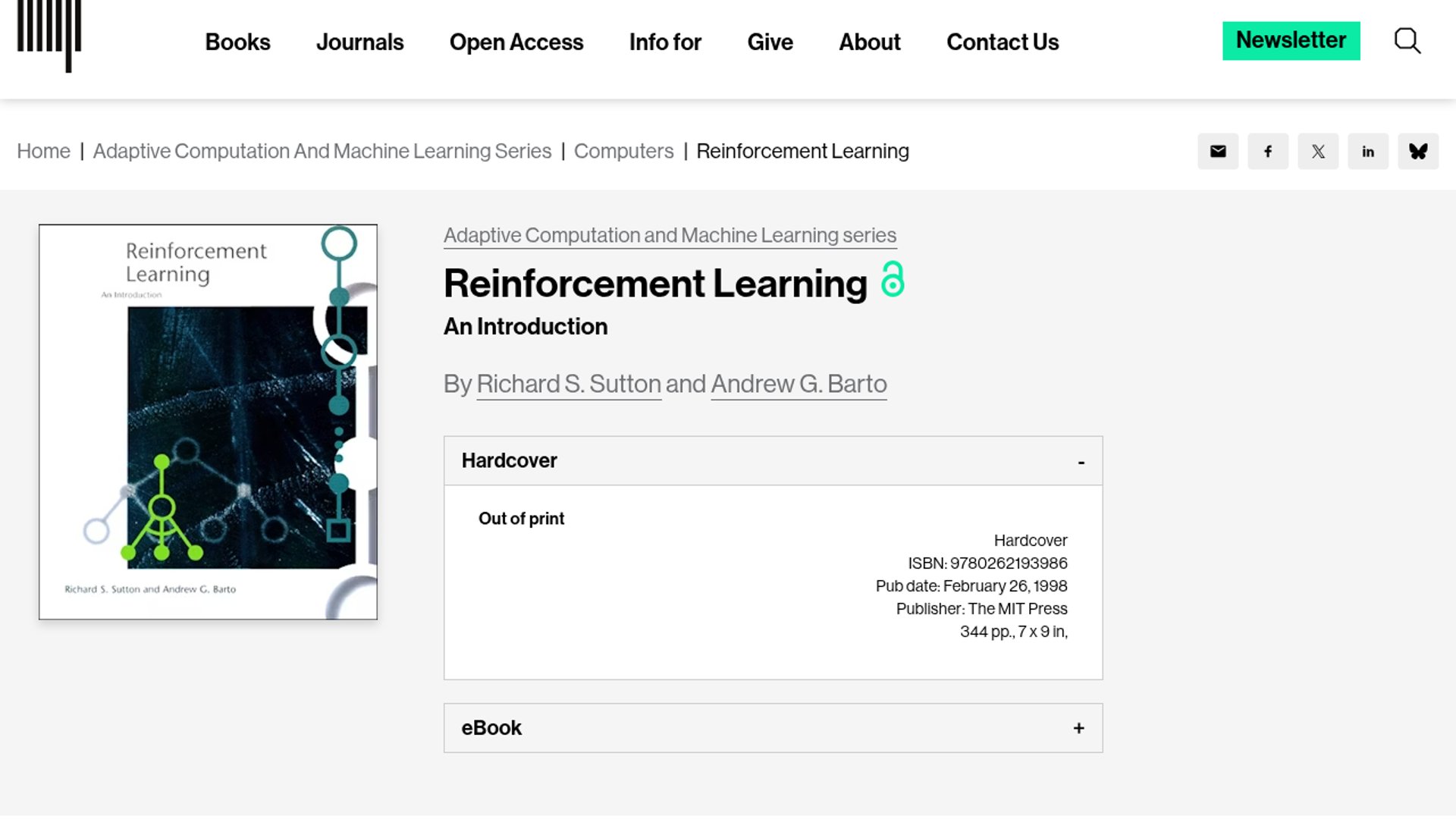Image resolution: width=1456 pixels, height=819 pixels.
Task: Share page on Bluesky butterfly icon
Action: click(1418, 152)
